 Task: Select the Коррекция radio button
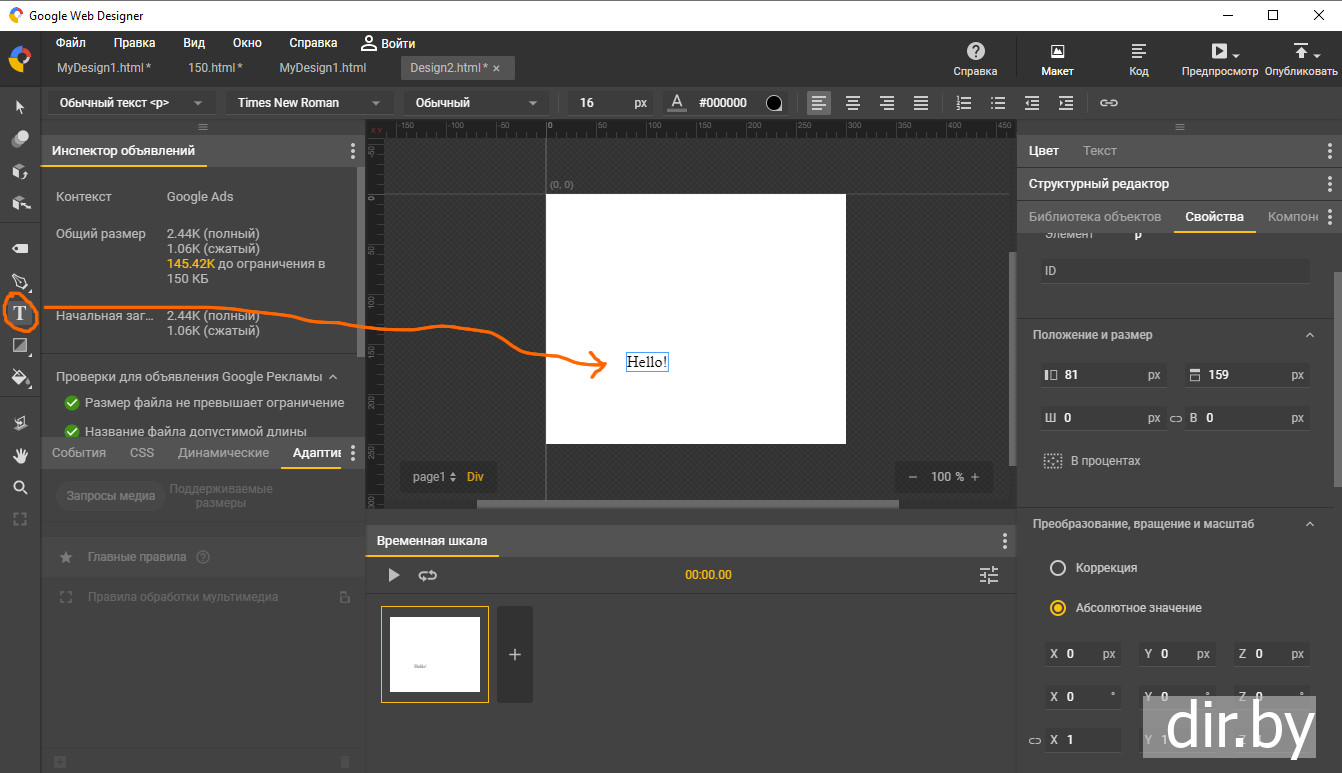point(1057,568)
